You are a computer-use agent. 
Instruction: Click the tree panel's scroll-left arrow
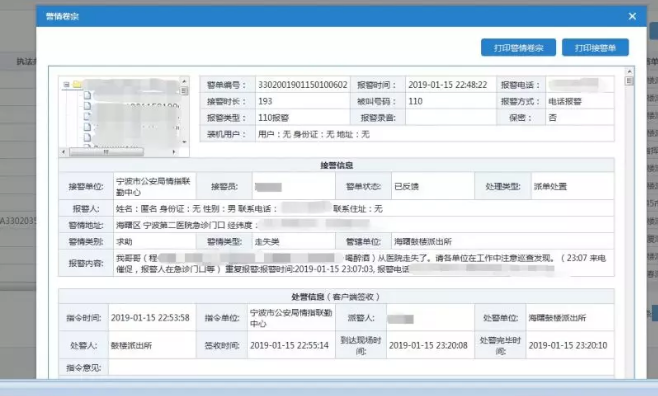pos(63,151)
